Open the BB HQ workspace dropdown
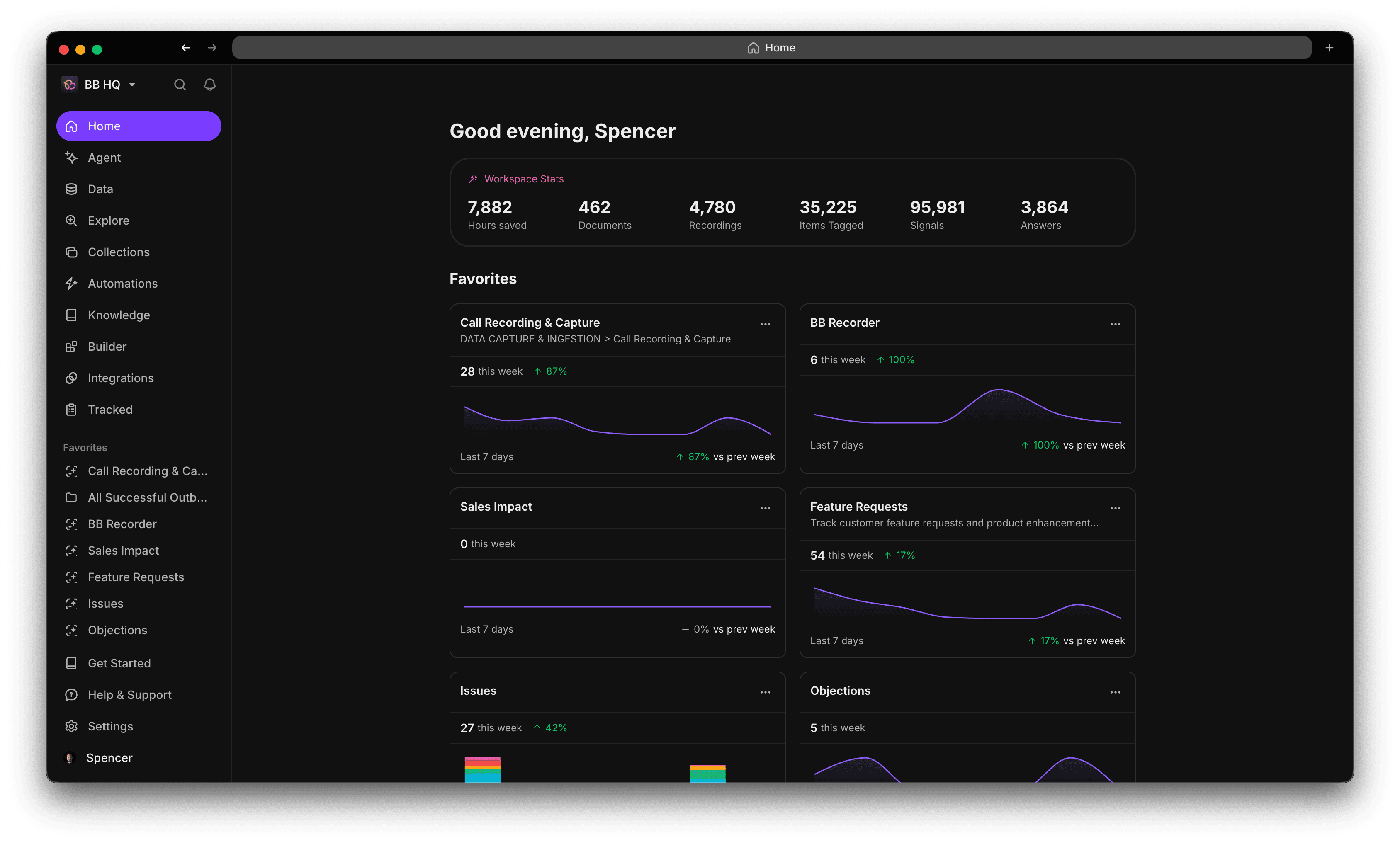 click(x=100, y=85)
